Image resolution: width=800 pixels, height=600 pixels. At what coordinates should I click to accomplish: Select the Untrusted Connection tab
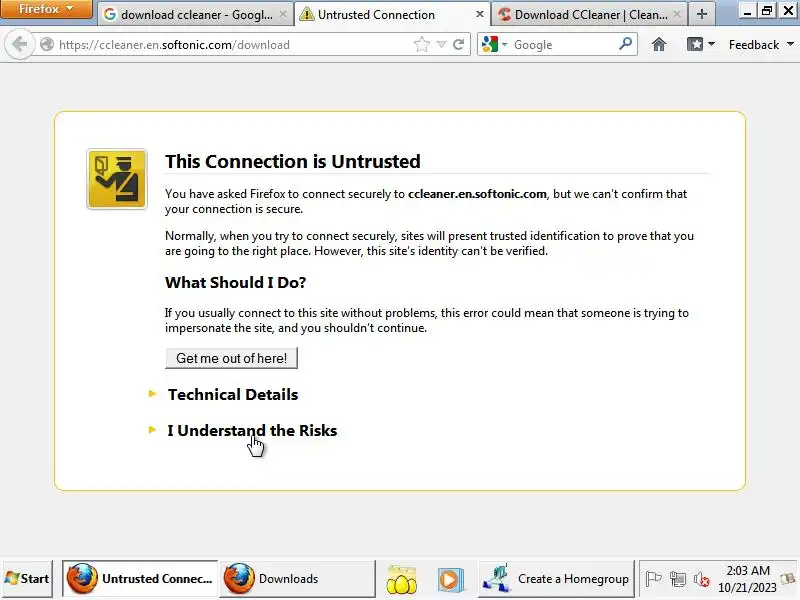click(x=392, y=15)
